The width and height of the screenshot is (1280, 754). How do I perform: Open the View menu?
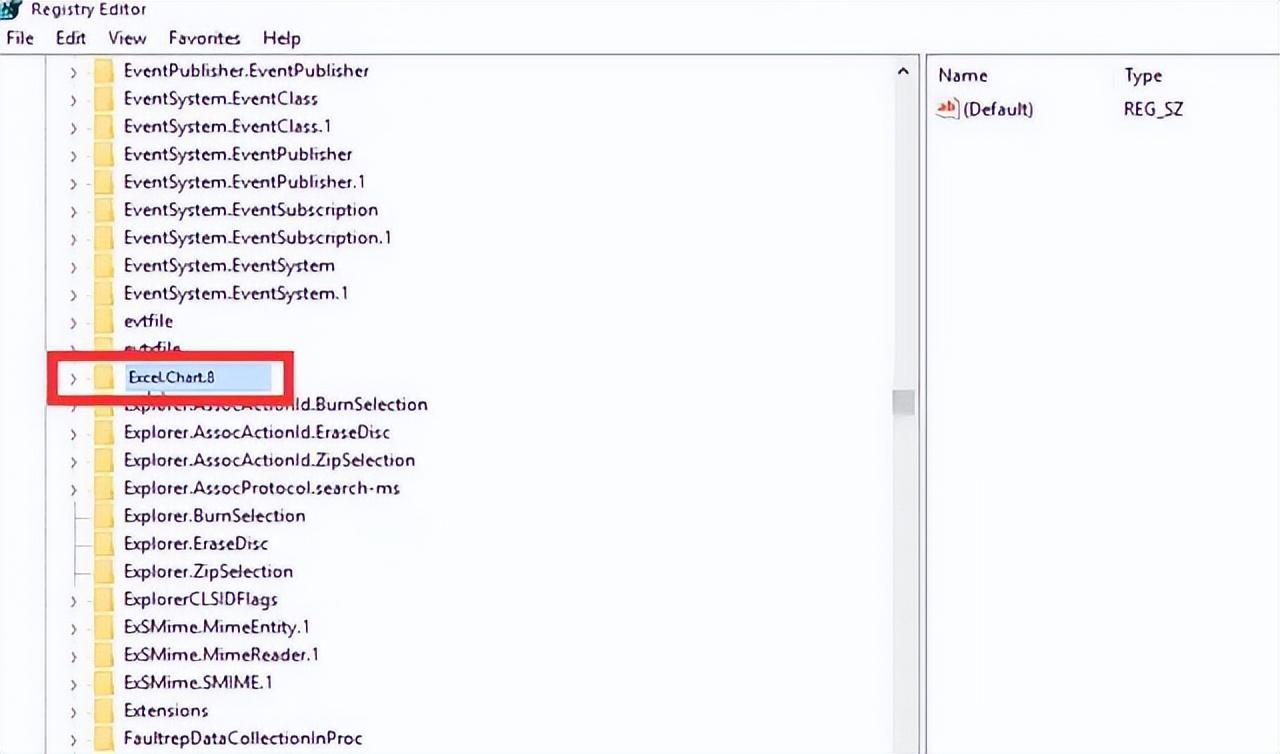[127, 38]
